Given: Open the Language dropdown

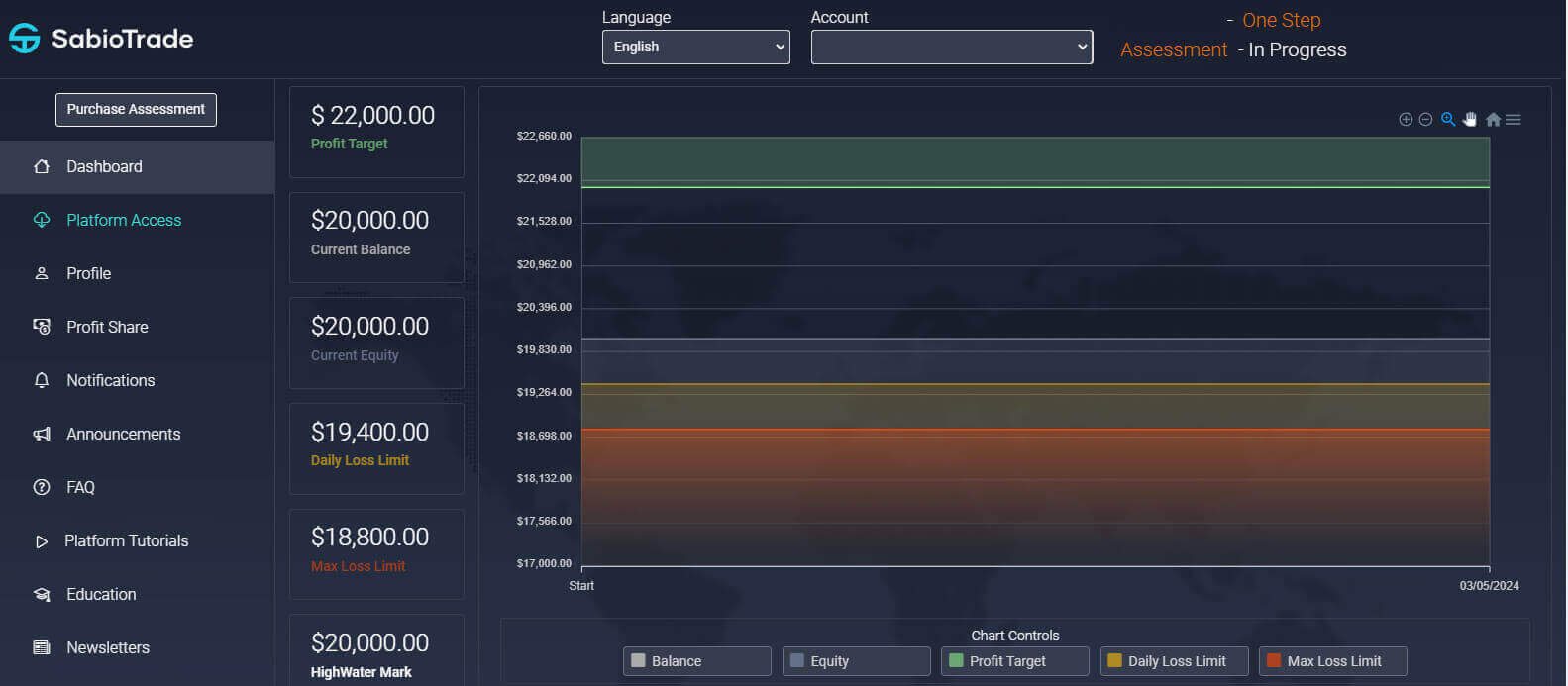Looking at the screenshot, I should (695, 47).
